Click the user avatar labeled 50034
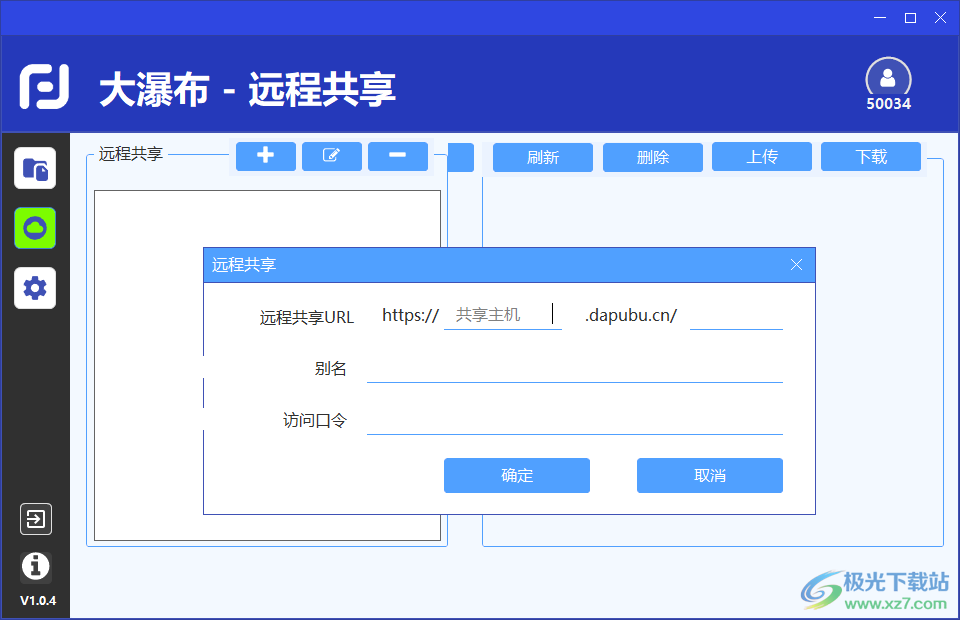Screen dimensions: 960x620 pos(888,78)
